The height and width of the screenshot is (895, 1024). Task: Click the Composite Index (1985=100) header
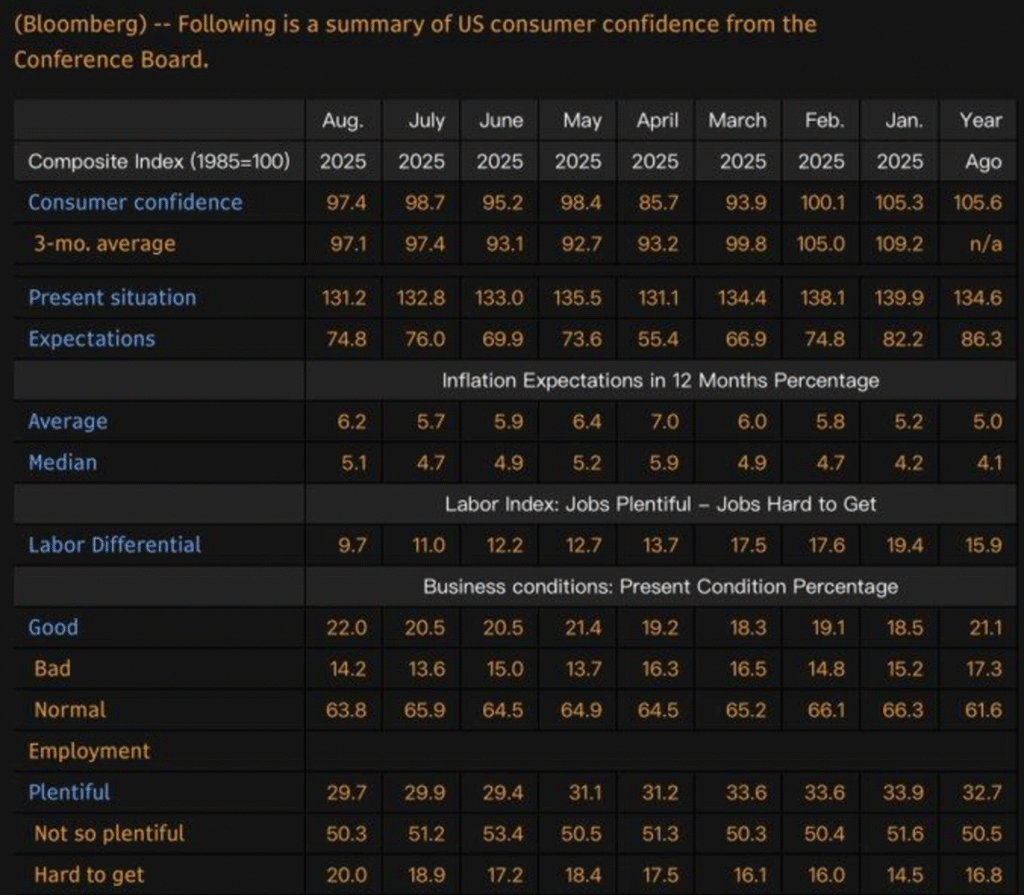159,161
